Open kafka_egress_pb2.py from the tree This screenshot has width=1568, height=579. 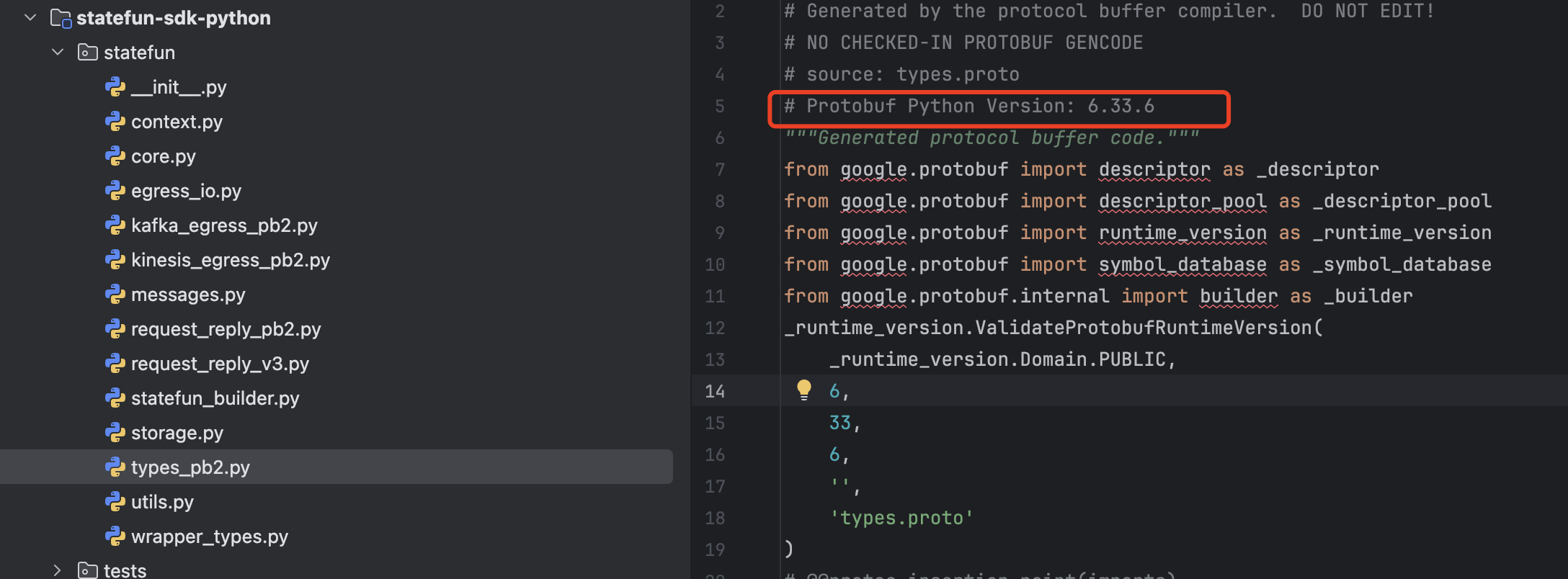[x=224, y=225]
